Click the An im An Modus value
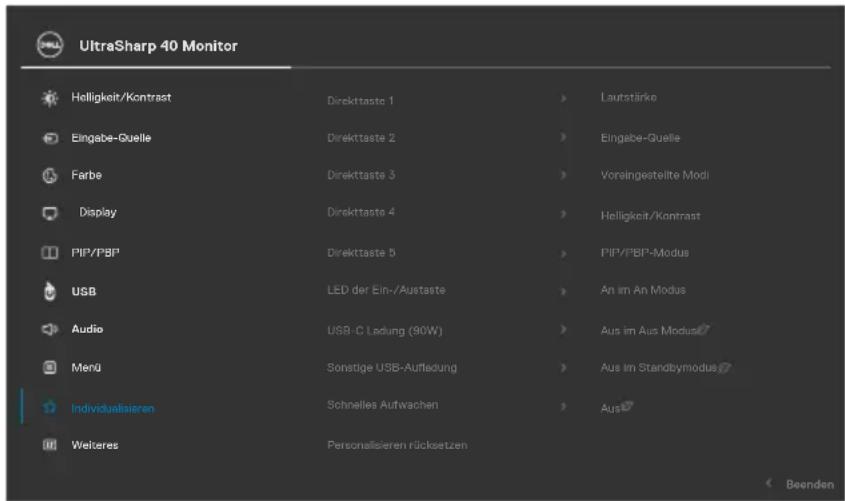This screenshot has height=501, width=845. pyautogui.click(x=643, y=290)
